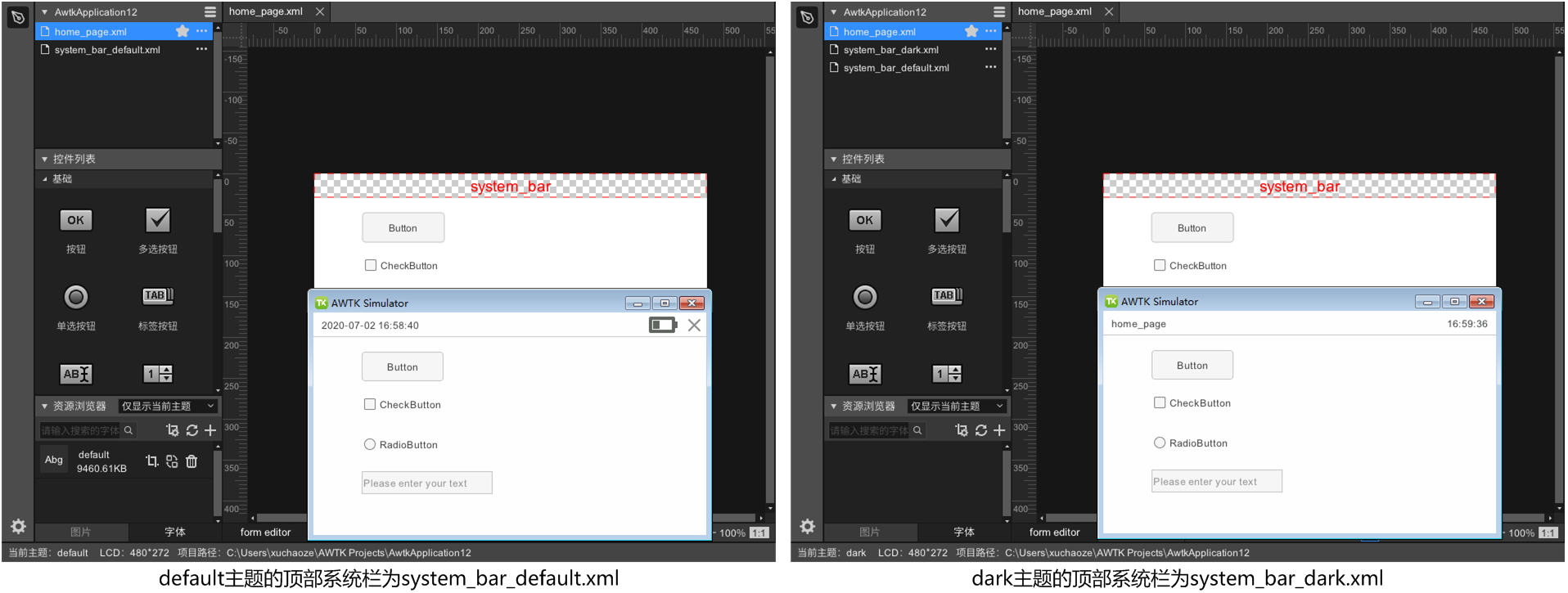Open the more options dots for system_bar_default.xml, default-theme screenshot
This screenshot has width=1568, height=593.
pyautogui.click(x=201, y=49)
